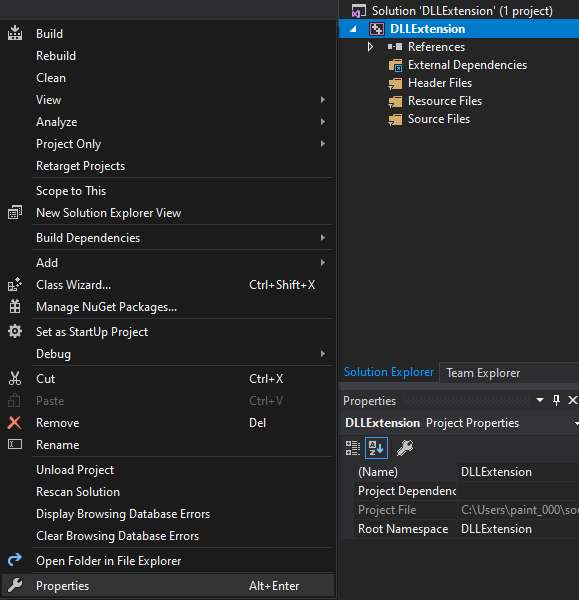This screenshot has height=600, width=579.
Task: Click the StartUp Project gear icon
Action: pos(15,331)
